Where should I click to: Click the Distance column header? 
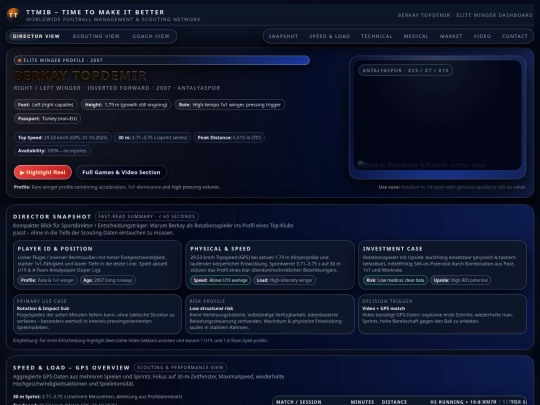coord(394,402)
